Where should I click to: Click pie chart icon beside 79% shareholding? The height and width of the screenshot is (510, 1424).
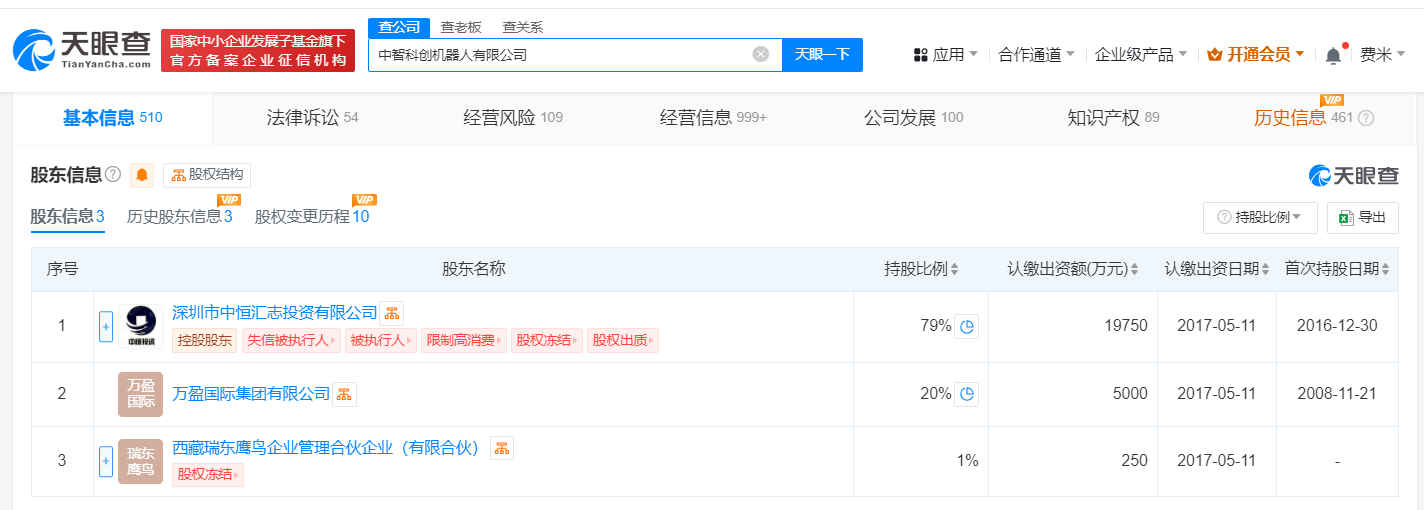(966, 326)
